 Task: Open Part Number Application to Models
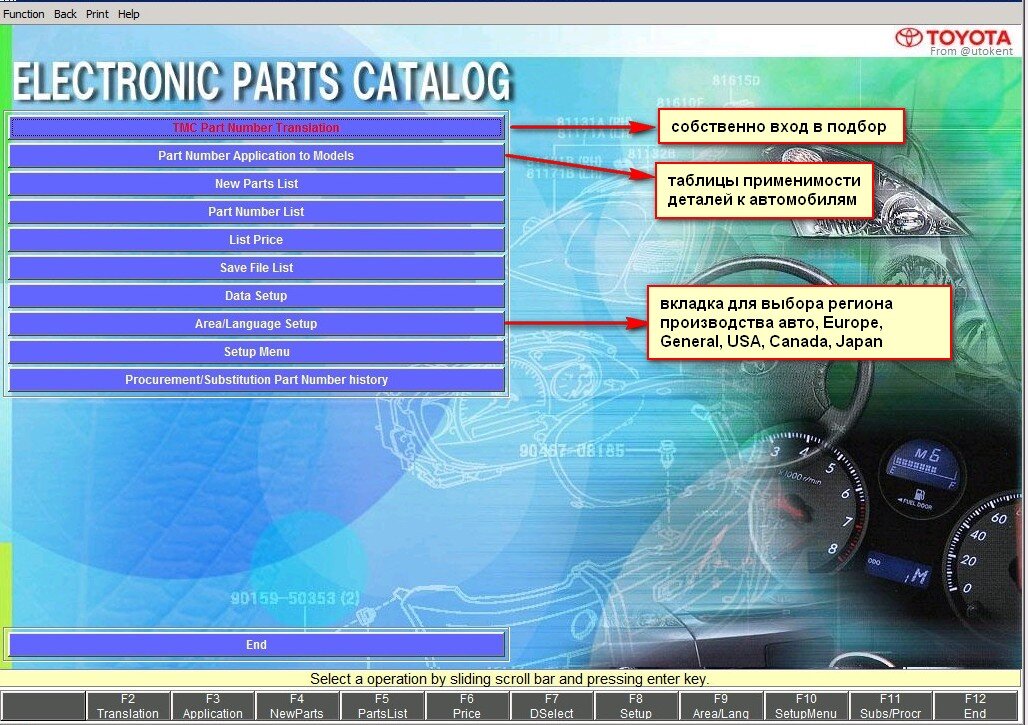pyautogui.click(x=256, y=156)
